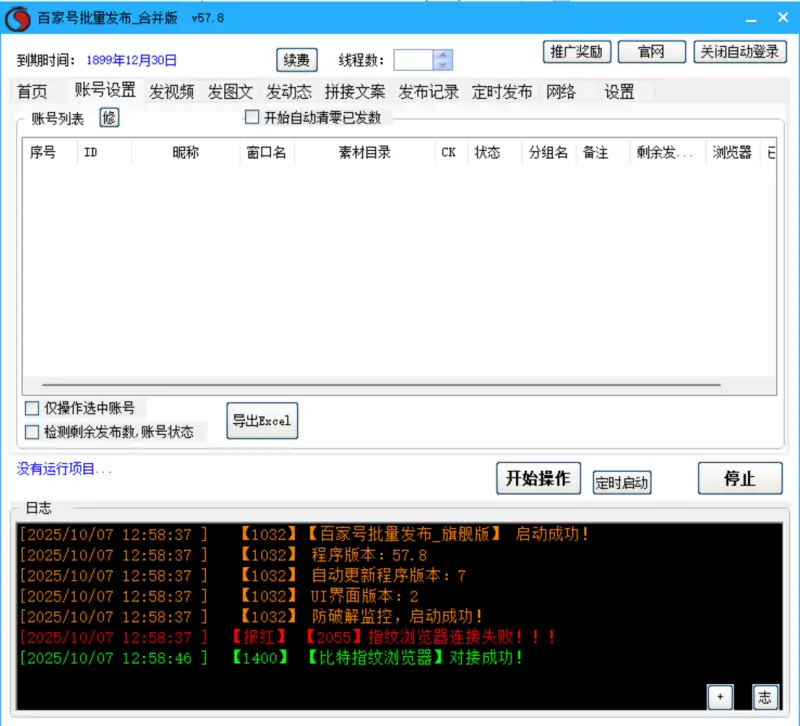The height and width of the screenshot is (726, 800).
Task: Click the 修 edit button beside 账号列表
Action: (x=109, y=118)
